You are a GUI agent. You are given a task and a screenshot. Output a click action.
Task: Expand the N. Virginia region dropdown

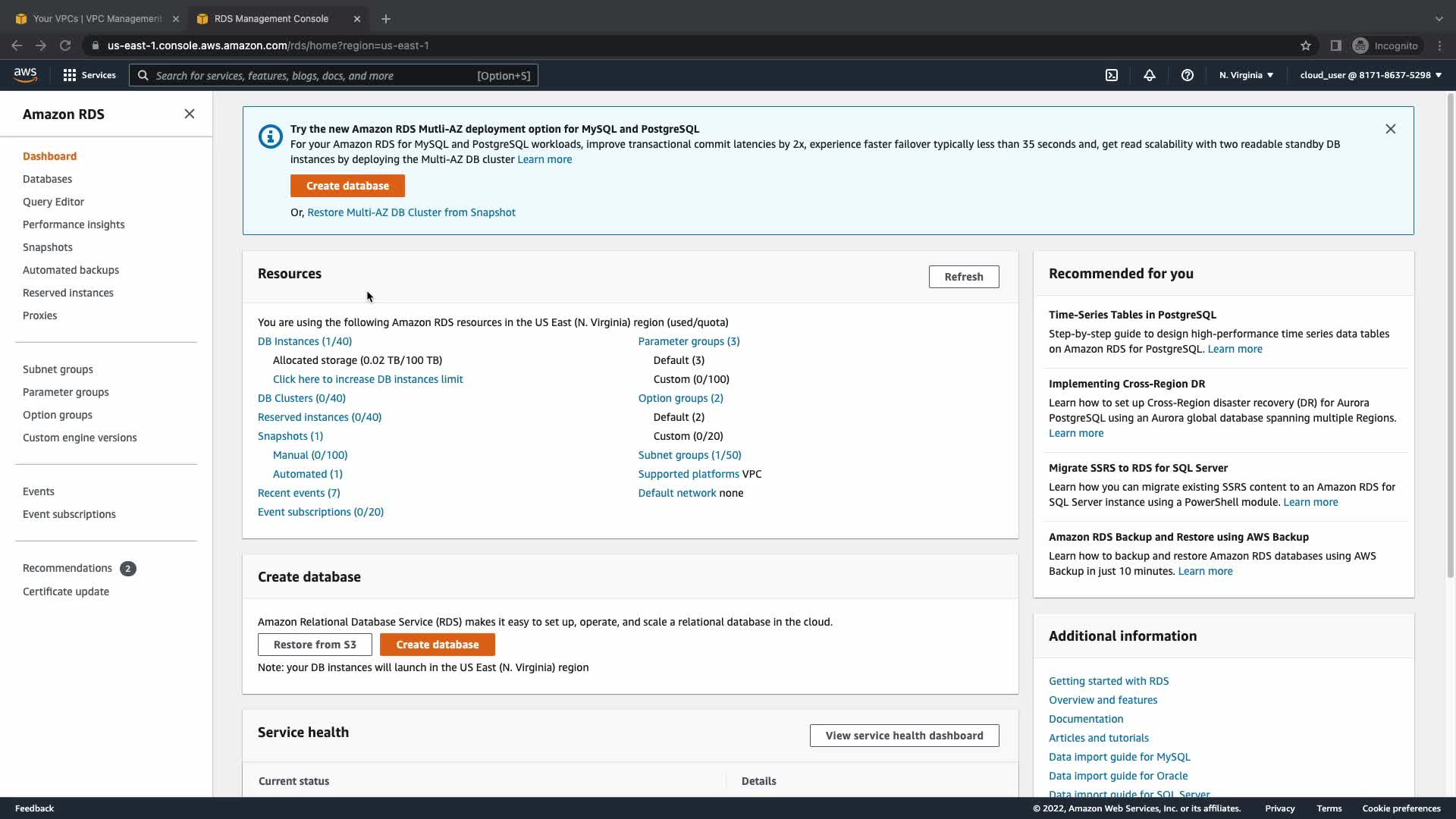(1246, 75)
